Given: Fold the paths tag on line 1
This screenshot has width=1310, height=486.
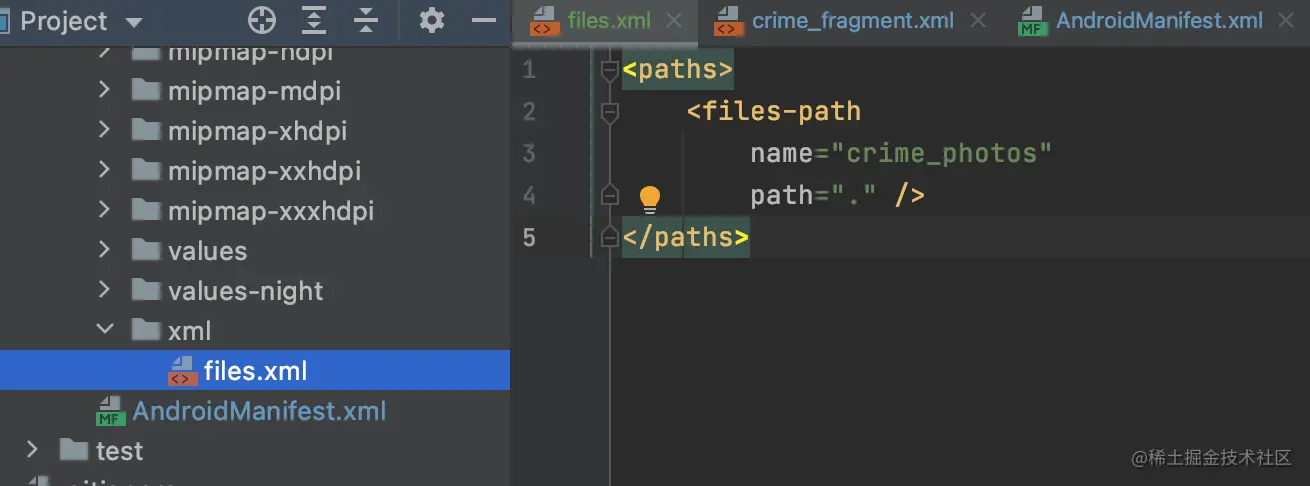Looking at the screenshot, I should [609, 71].
